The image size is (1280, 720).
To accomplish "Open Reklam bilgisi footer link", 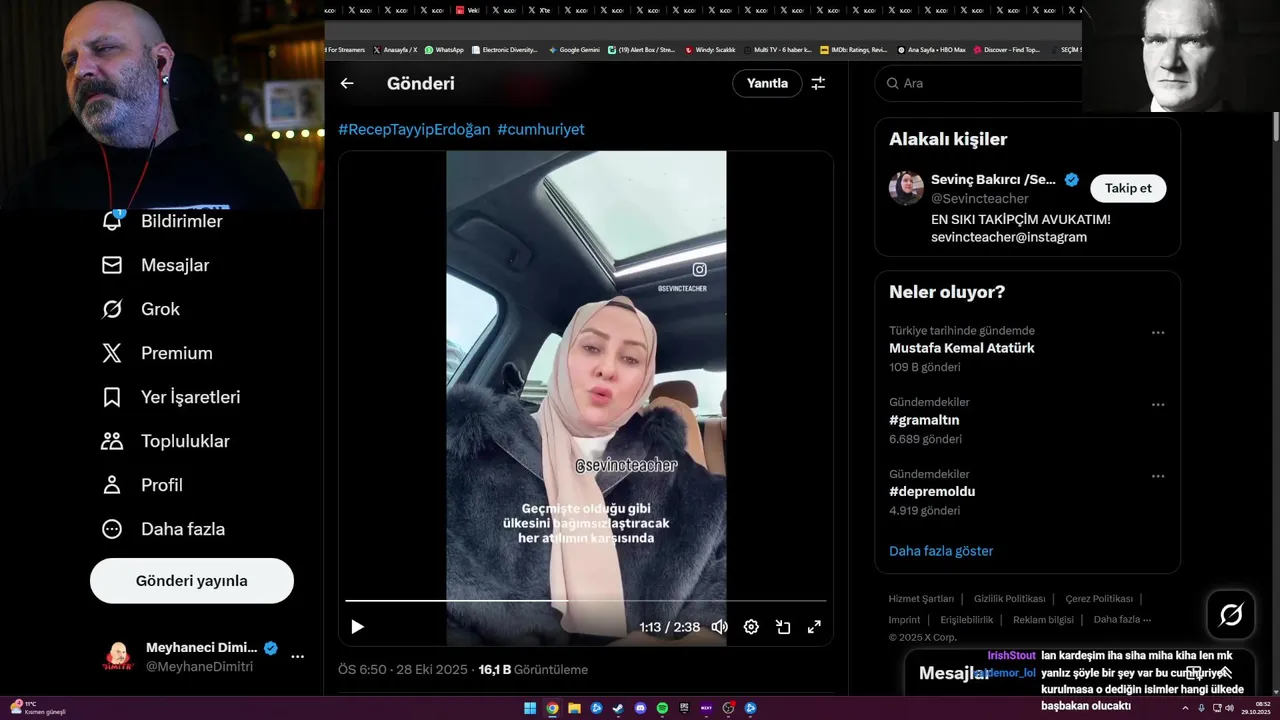I will click(x=1043, y=620).
